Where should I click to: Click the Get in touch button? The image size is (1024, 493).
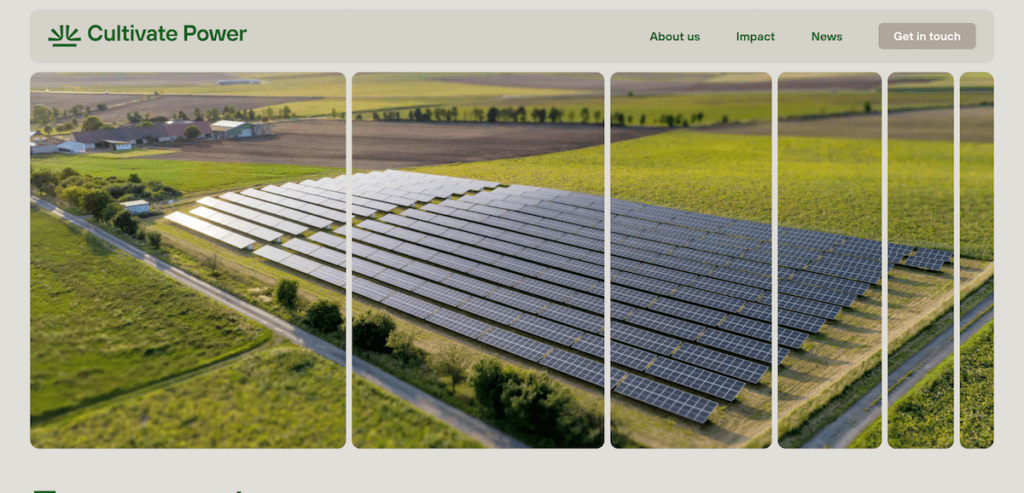(927, 36)
